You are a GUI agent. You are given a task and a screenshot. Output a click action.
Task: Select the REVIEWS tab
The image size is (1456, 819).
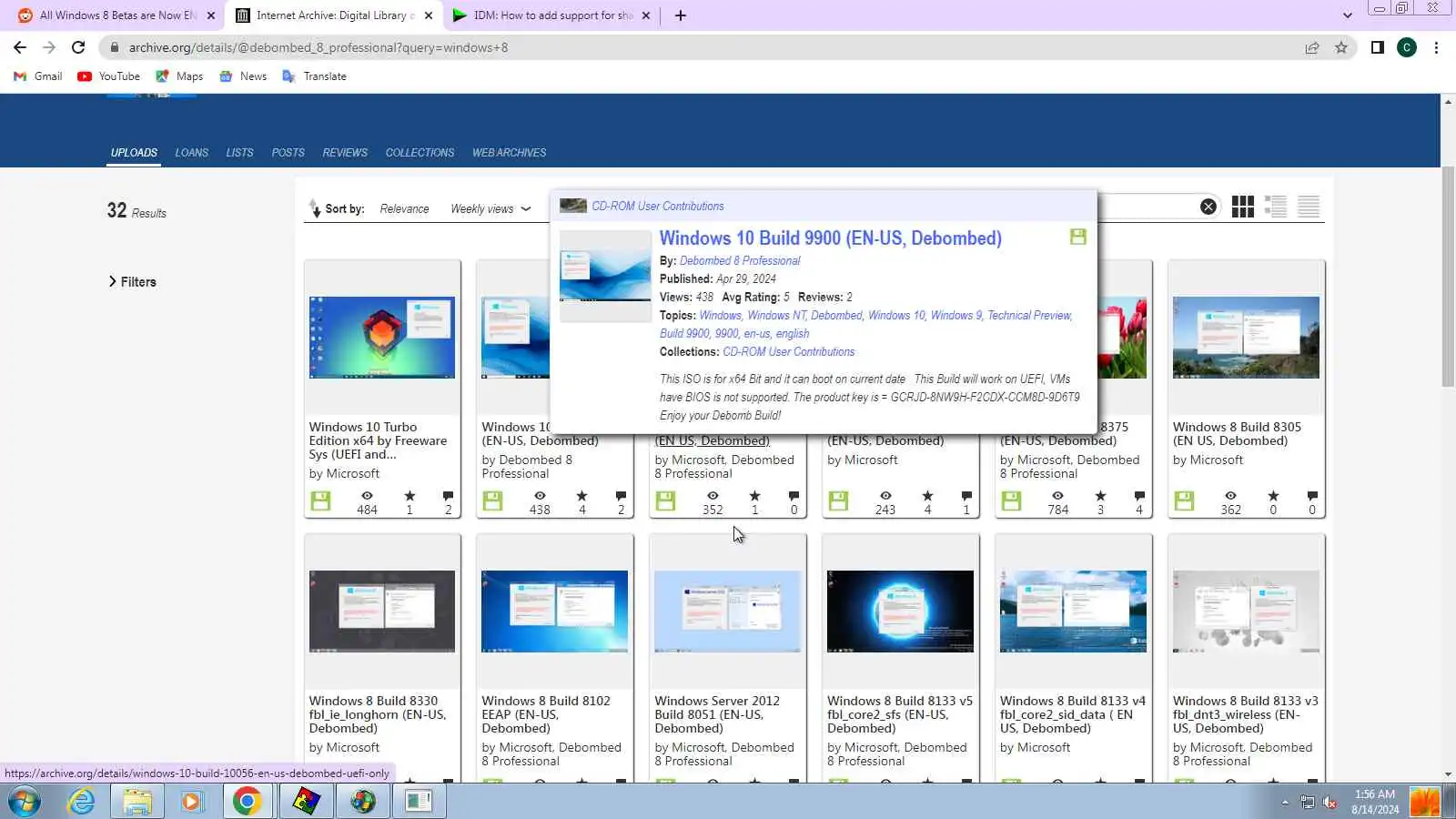pyautogui.click(x=345, y=153)
